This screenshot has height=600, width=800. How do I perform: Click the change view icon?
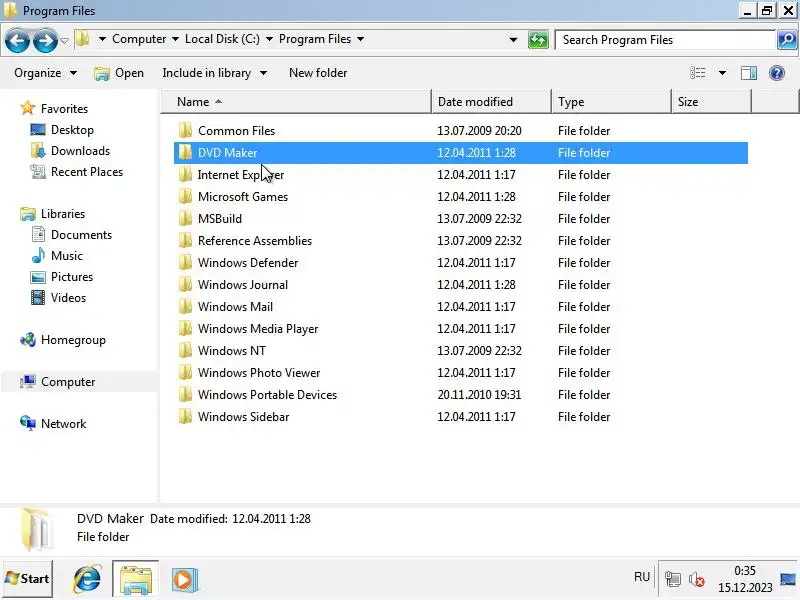pos(697,73)
